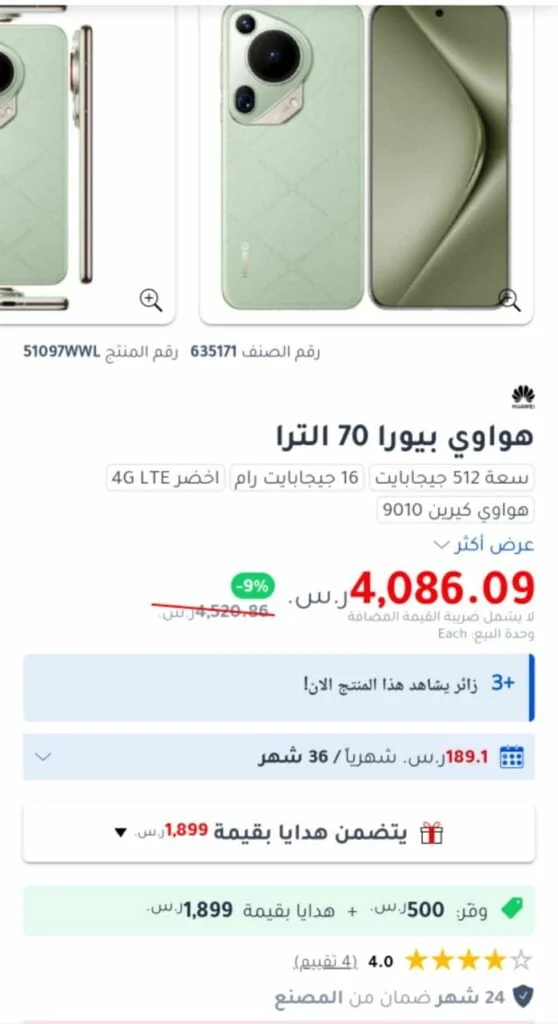This screenshot has height=1024, width=558.
Task: Click the zoom magnifier on the side-view phone image
Action: tap(151, 300)
